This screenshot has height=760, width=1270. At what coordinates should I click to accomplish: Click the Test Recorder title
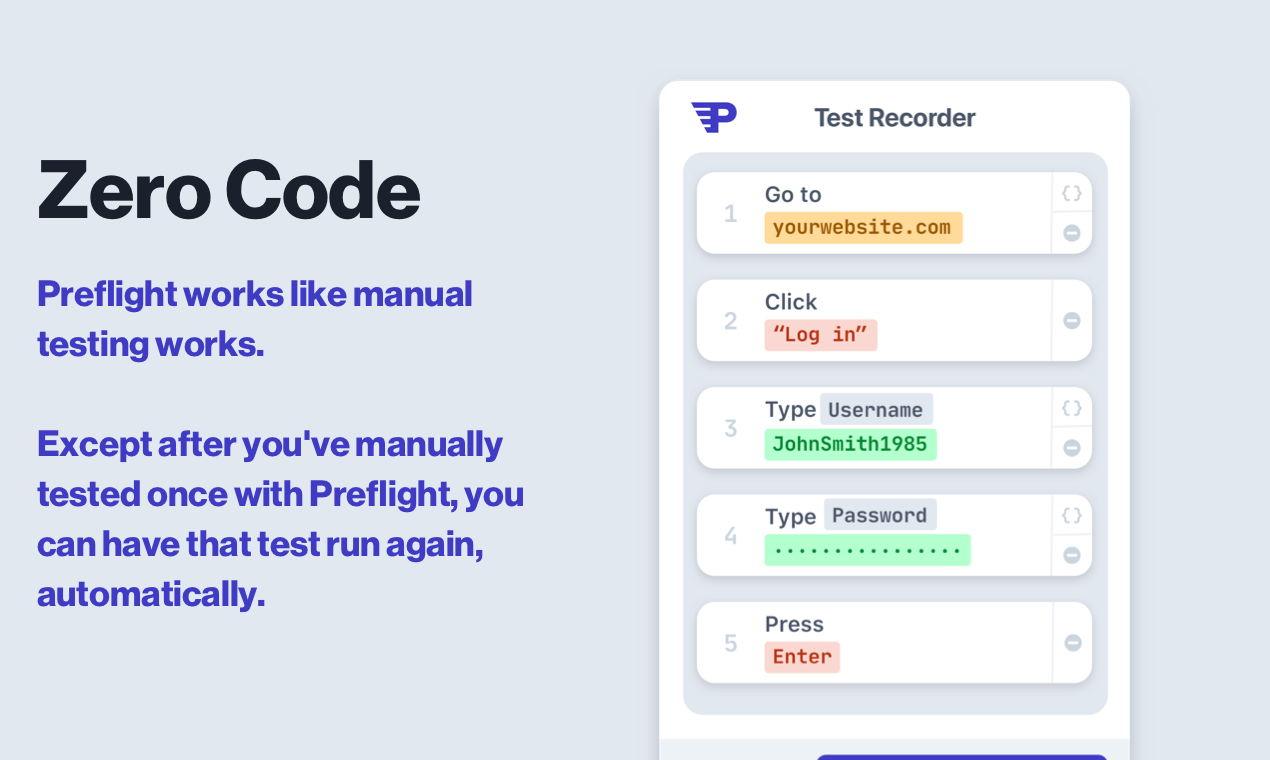point(894,118)
